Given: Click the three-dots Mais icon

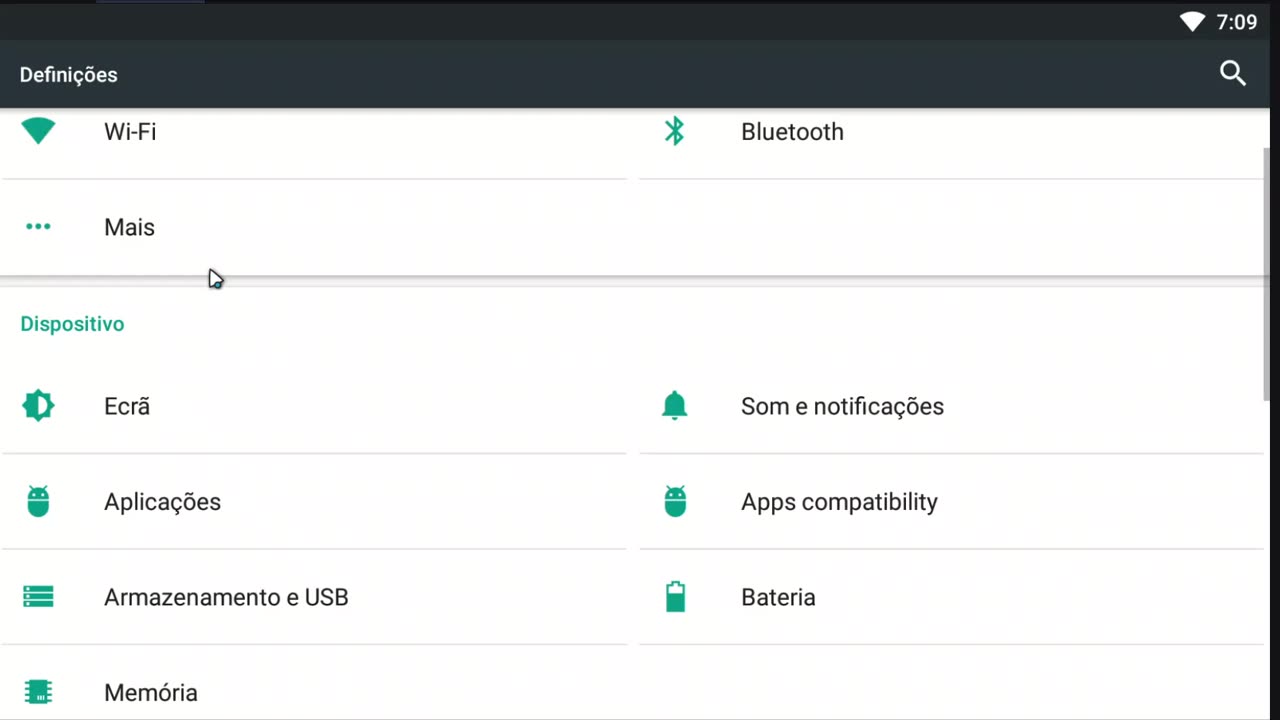Looking at the screenshot, I should point(38,227).
